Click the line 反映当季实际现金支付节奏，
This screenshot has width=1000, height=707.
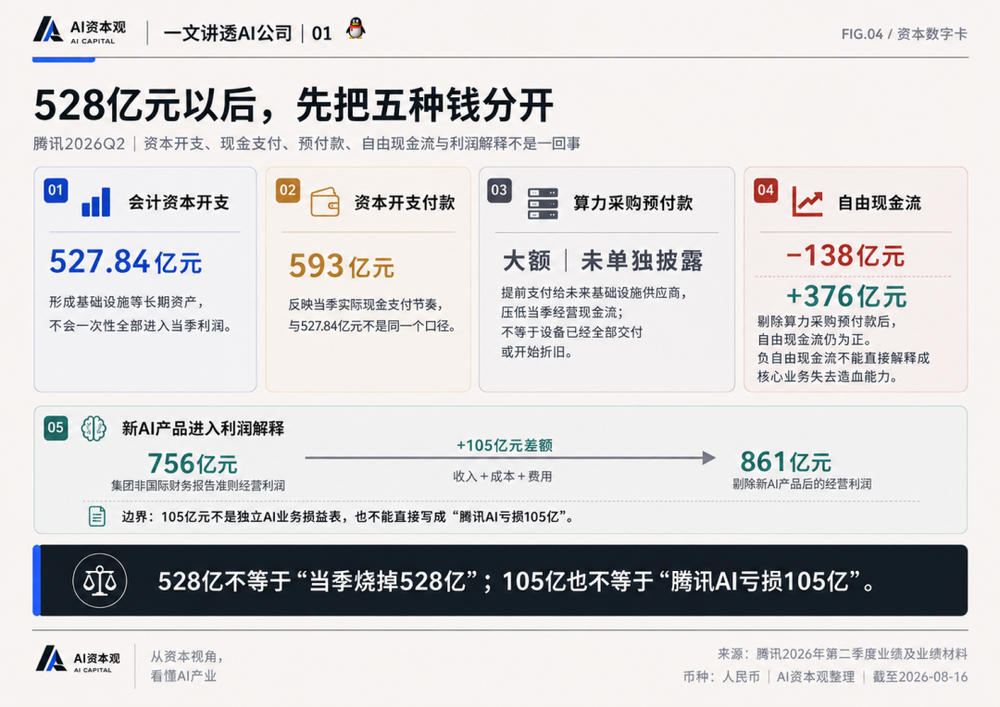click(365, 305)
